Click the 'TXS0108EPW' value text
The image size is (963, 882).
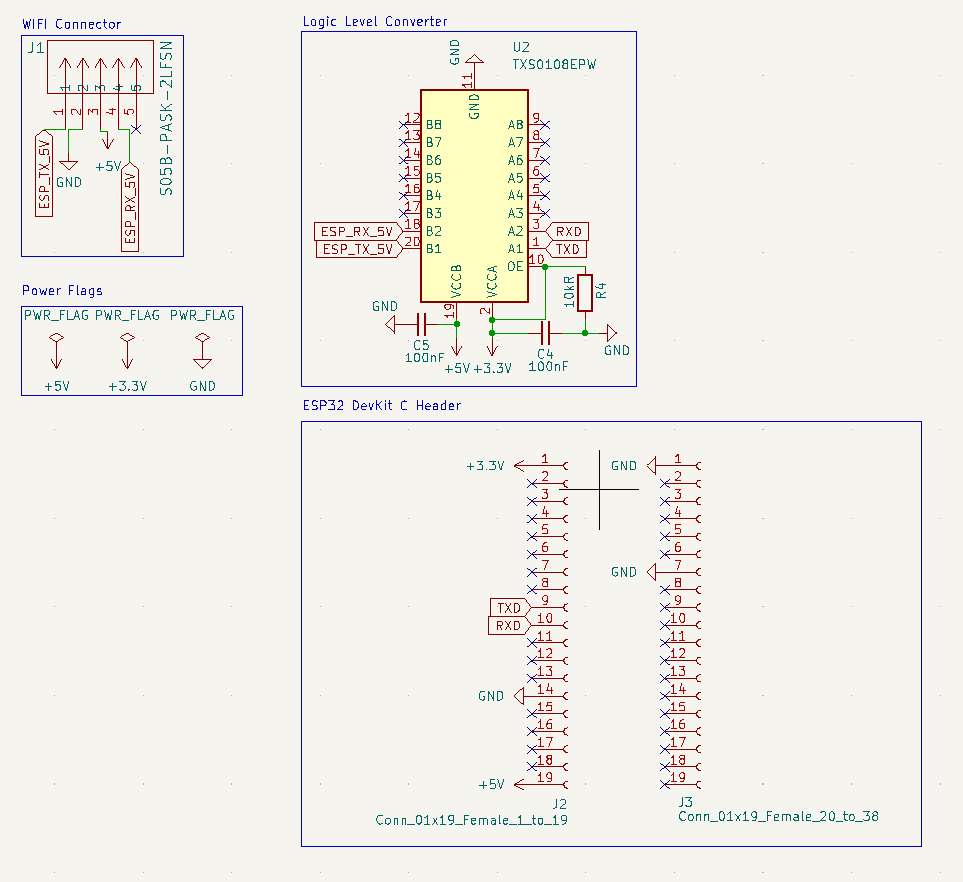(554, 64)
